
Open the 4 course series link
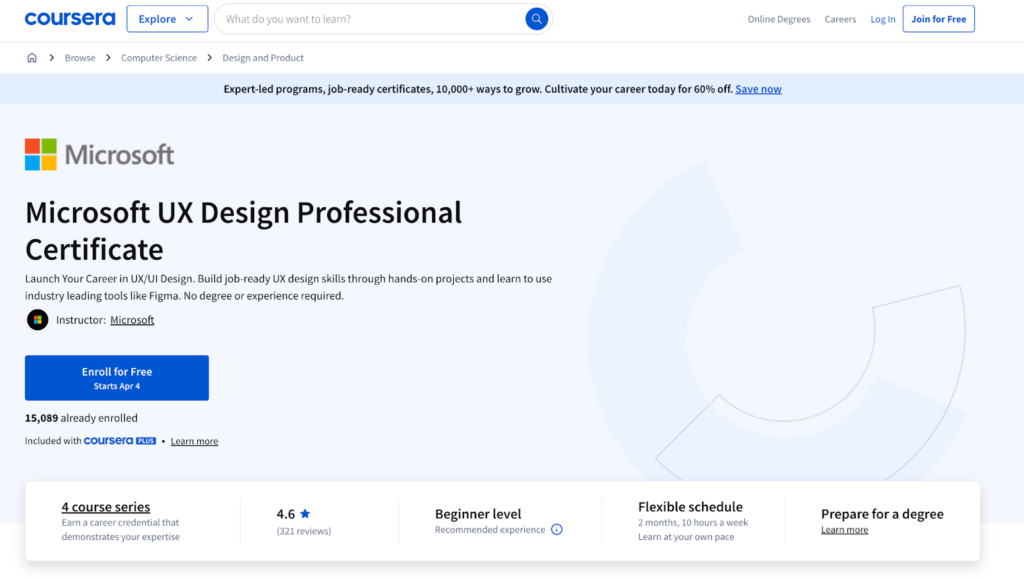[x=106, y=507]
